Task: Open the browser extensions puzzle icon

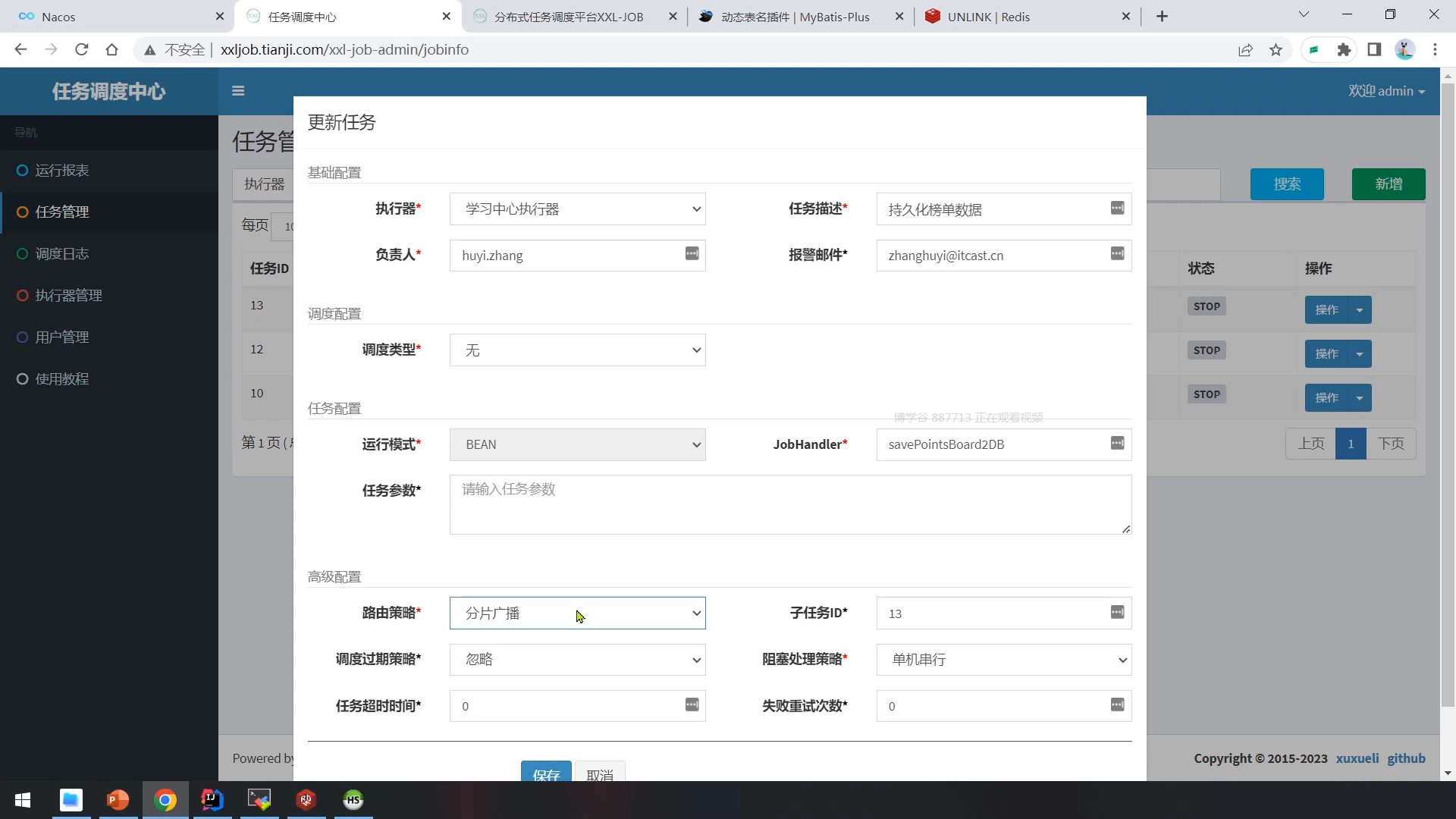Action: 1344,50
